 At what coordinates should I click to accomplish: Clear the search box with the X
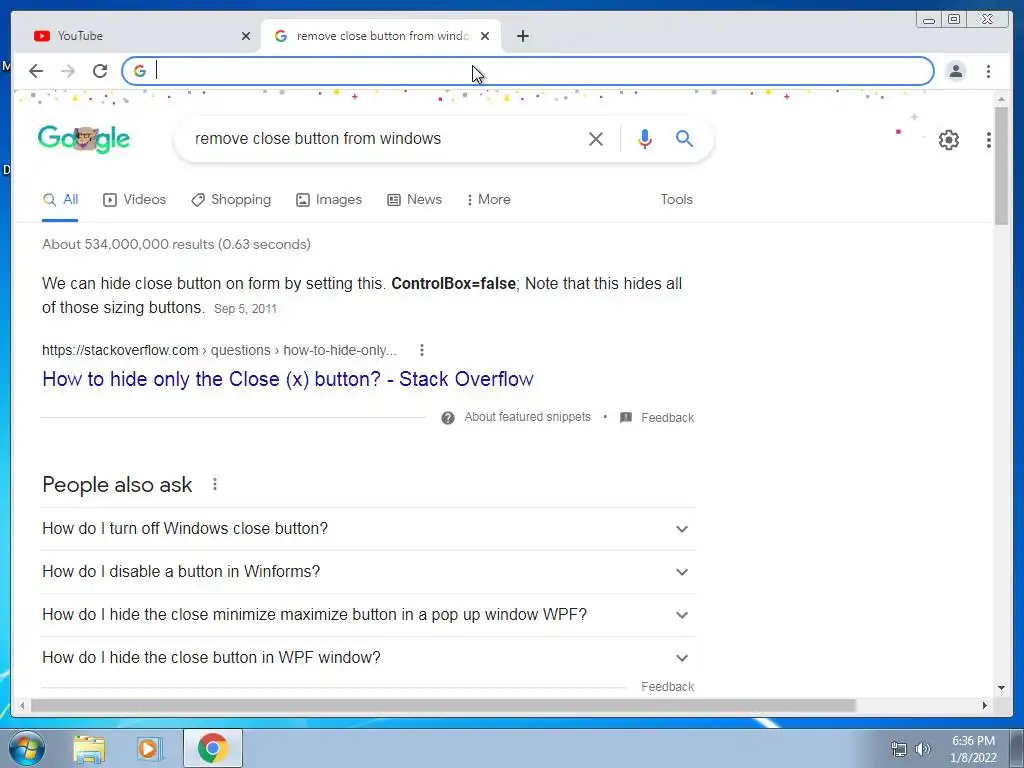(596, 138)
